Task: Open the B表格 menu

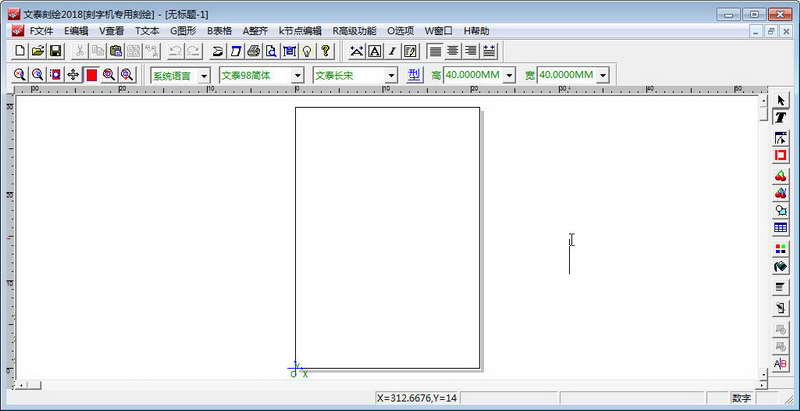Action: click(219, 31)
